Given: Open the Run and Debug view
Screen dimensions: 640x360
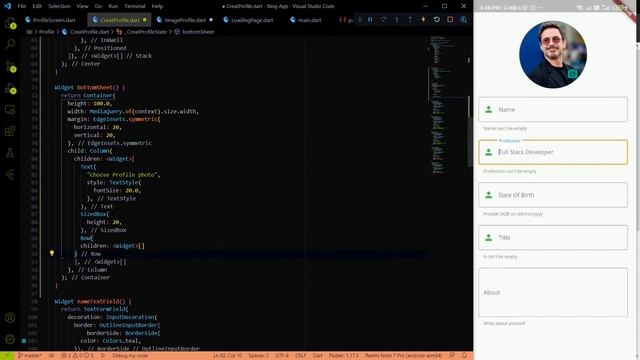Looking at the screenshot, I should pyautogui.click(x=10, y=88).
